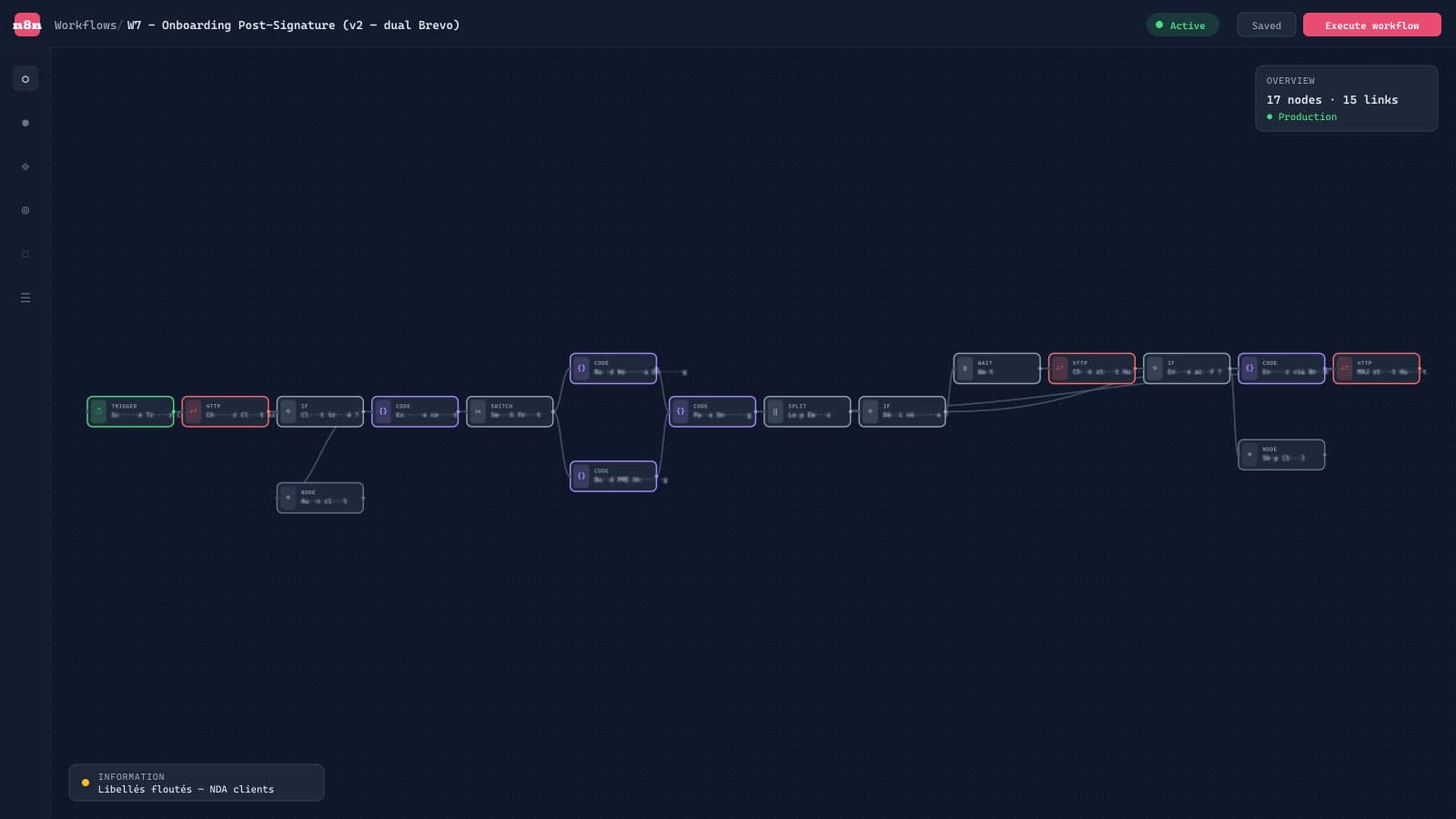Expand the diamond-shaped sidebar icon panel

[x=25, y=167]
